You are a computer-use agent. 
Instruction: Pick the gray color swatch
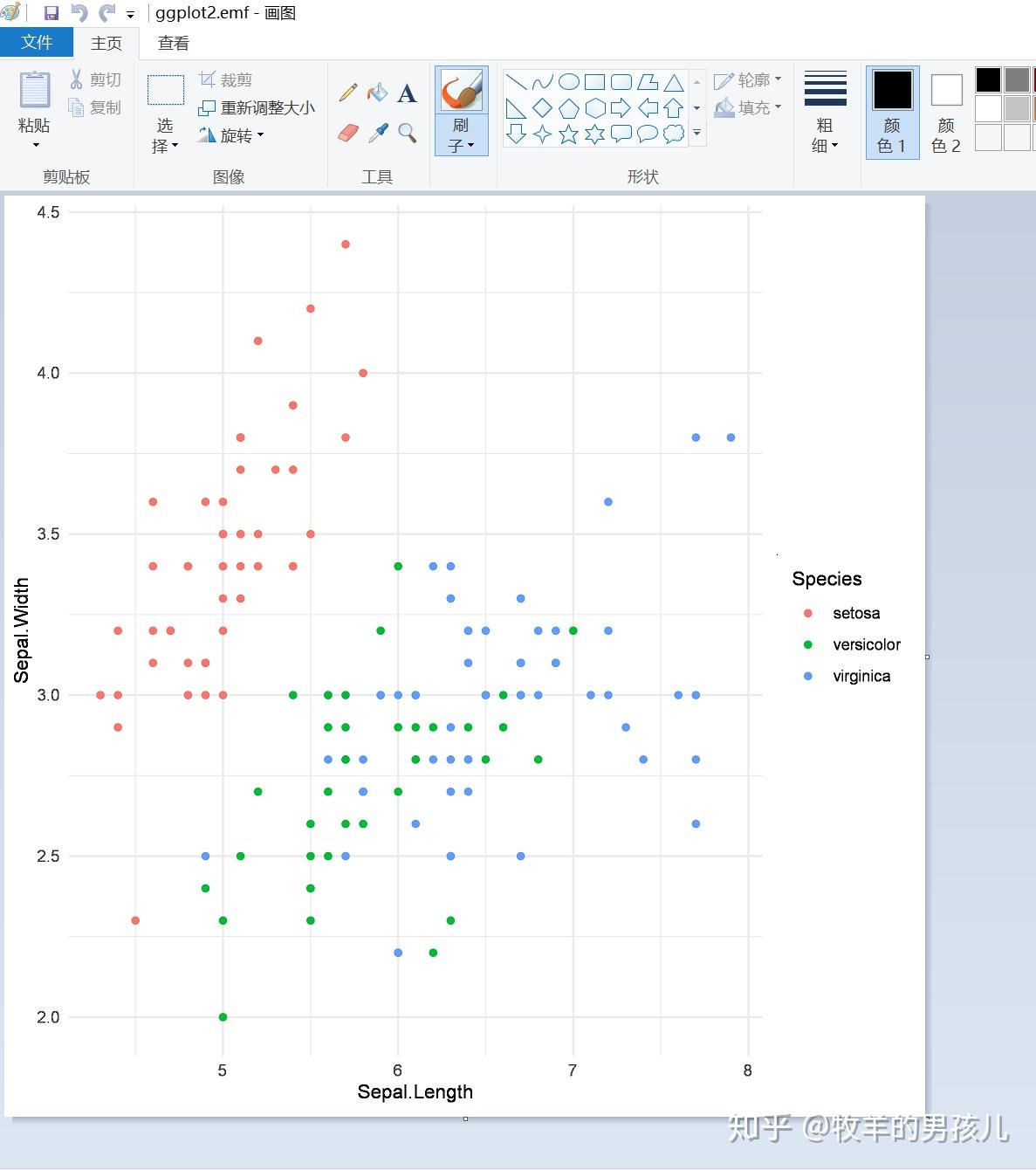click(x=1017, y=79)
